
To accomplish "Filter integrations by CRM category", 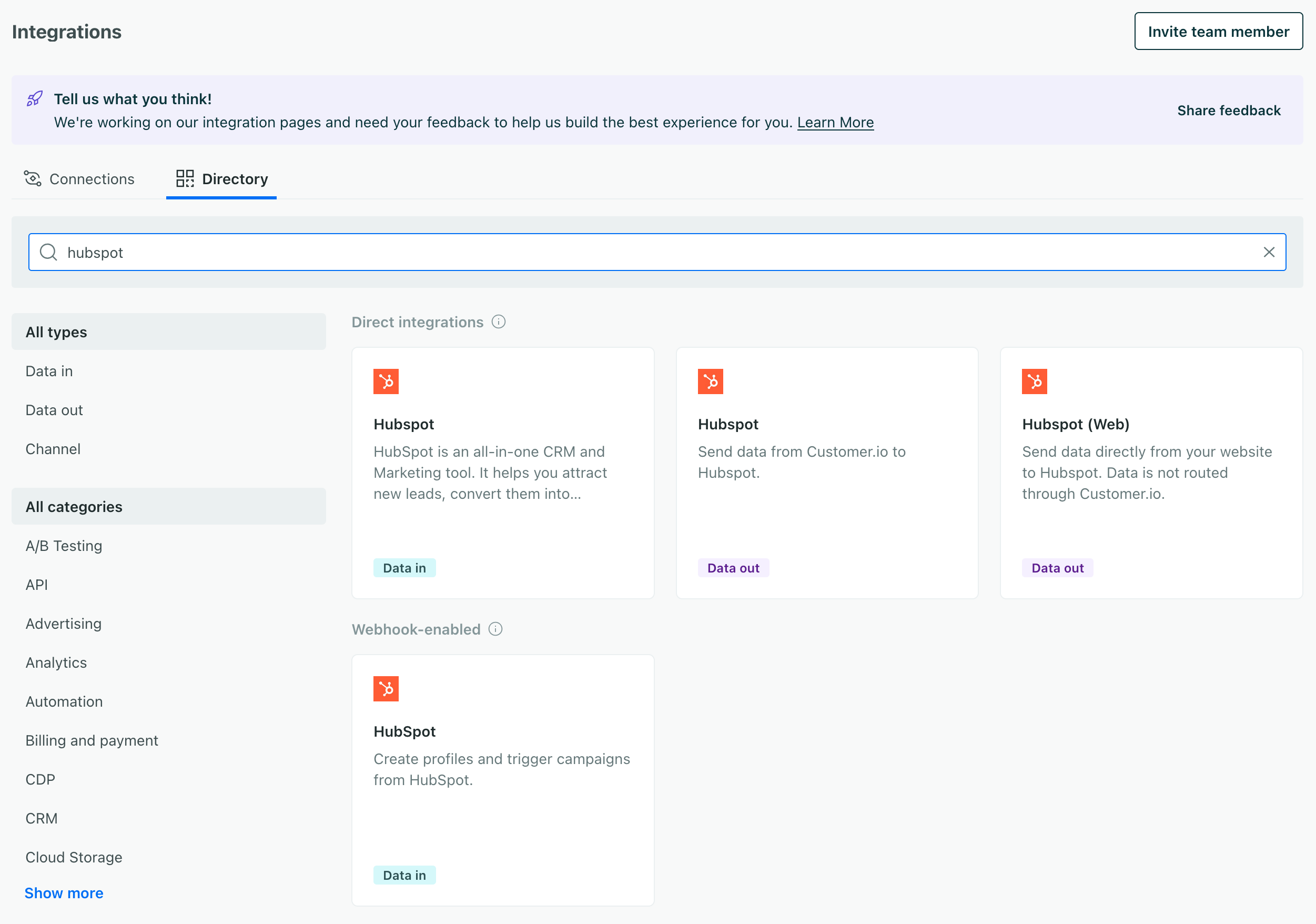I will tap(41, 818).
